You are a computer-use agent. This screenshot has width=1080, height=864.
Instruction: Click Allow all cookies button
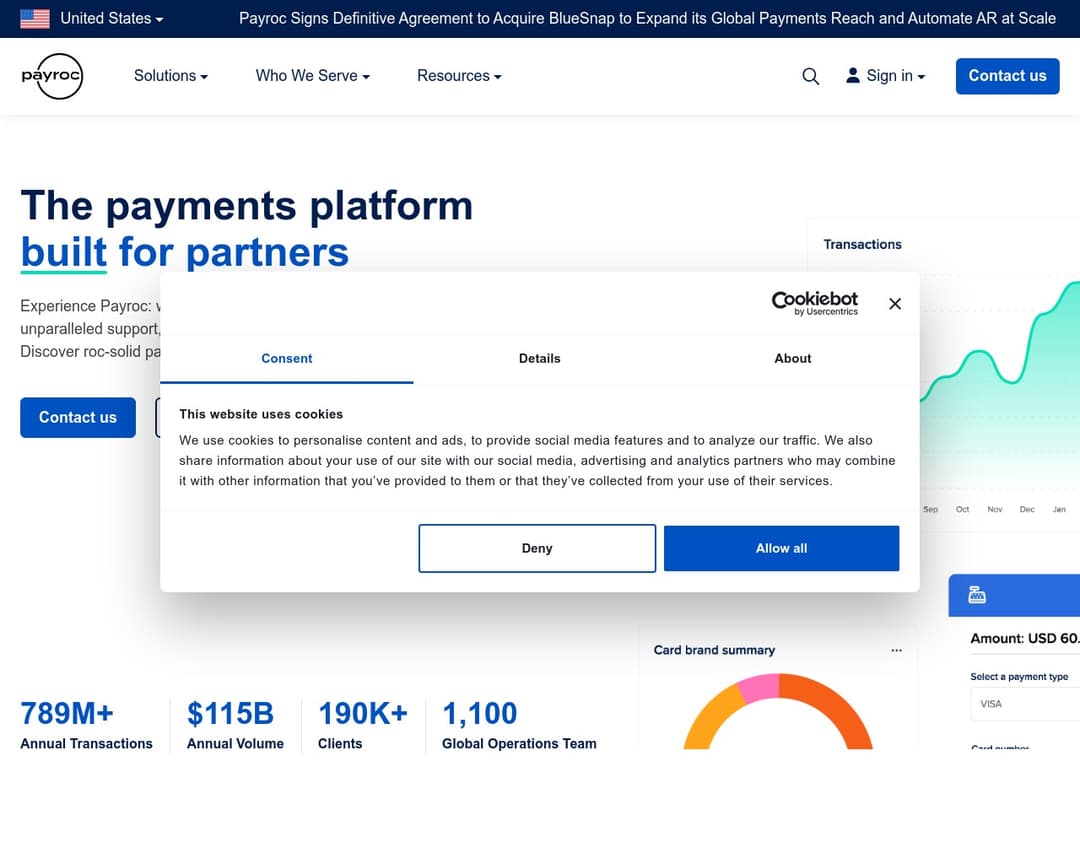pyautogui.click(x=781, y=548)
